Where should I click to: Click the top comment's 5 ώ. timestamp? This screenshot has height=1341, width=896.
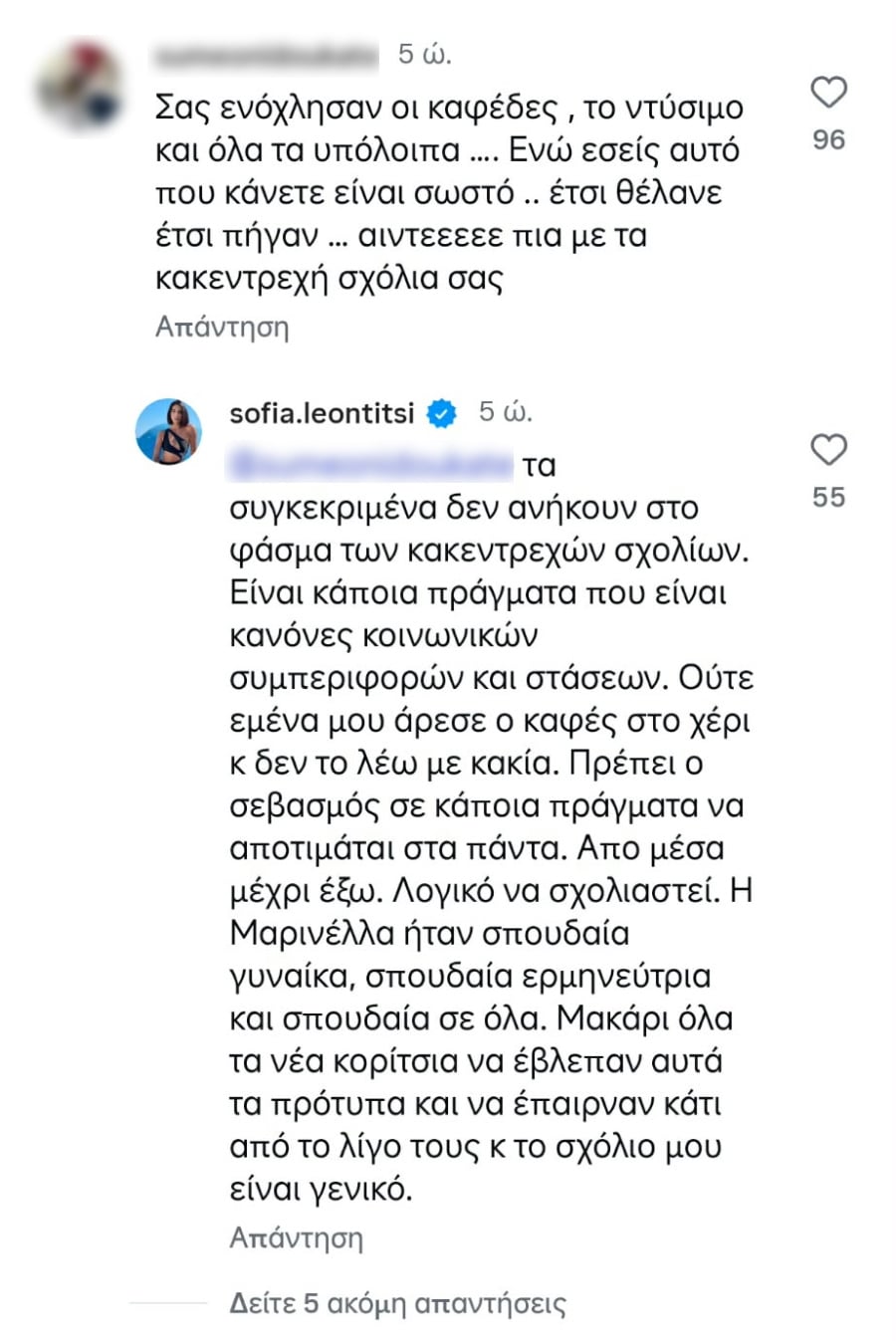(x=425, y=55)
